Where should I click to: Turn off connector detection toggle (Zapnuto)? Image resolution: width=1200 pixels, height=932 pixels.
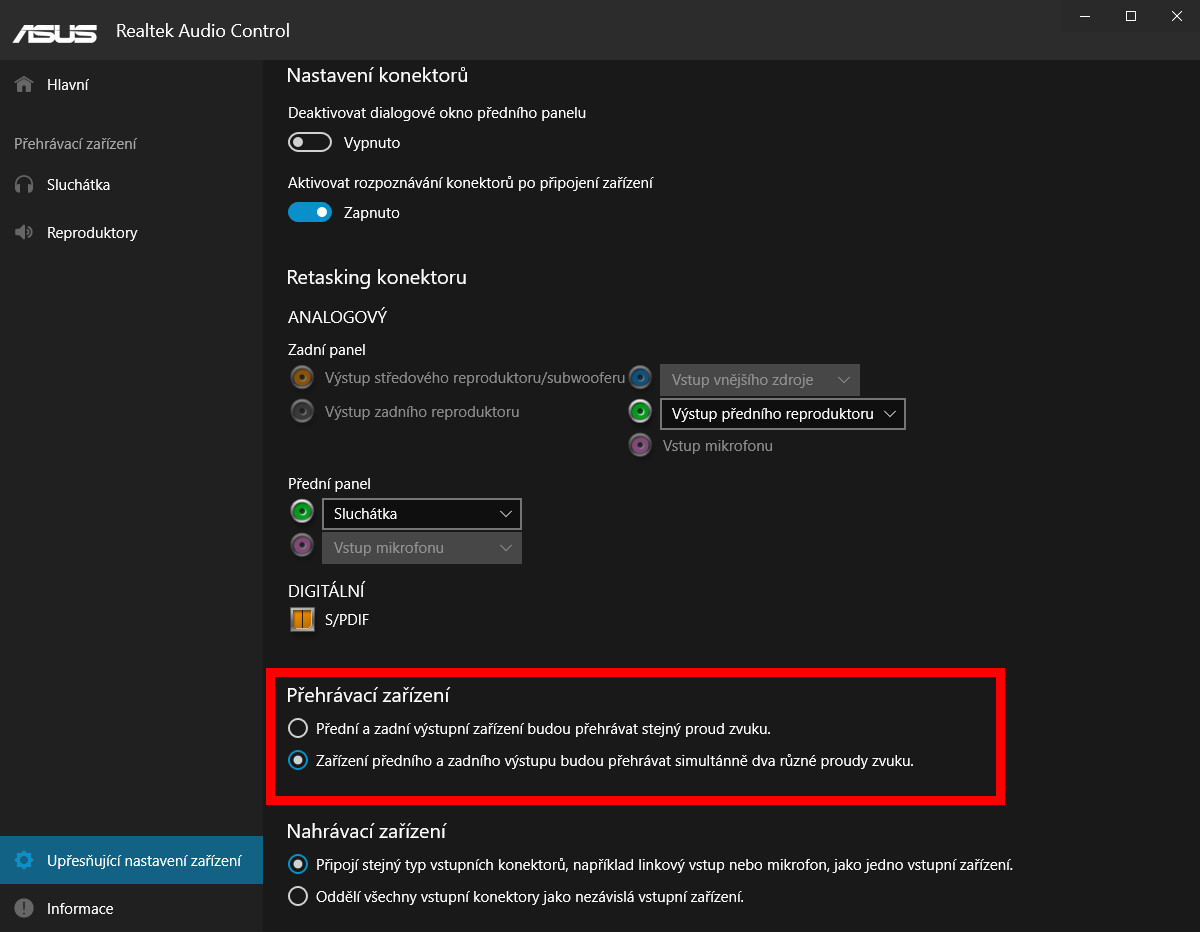click(310, 212)
